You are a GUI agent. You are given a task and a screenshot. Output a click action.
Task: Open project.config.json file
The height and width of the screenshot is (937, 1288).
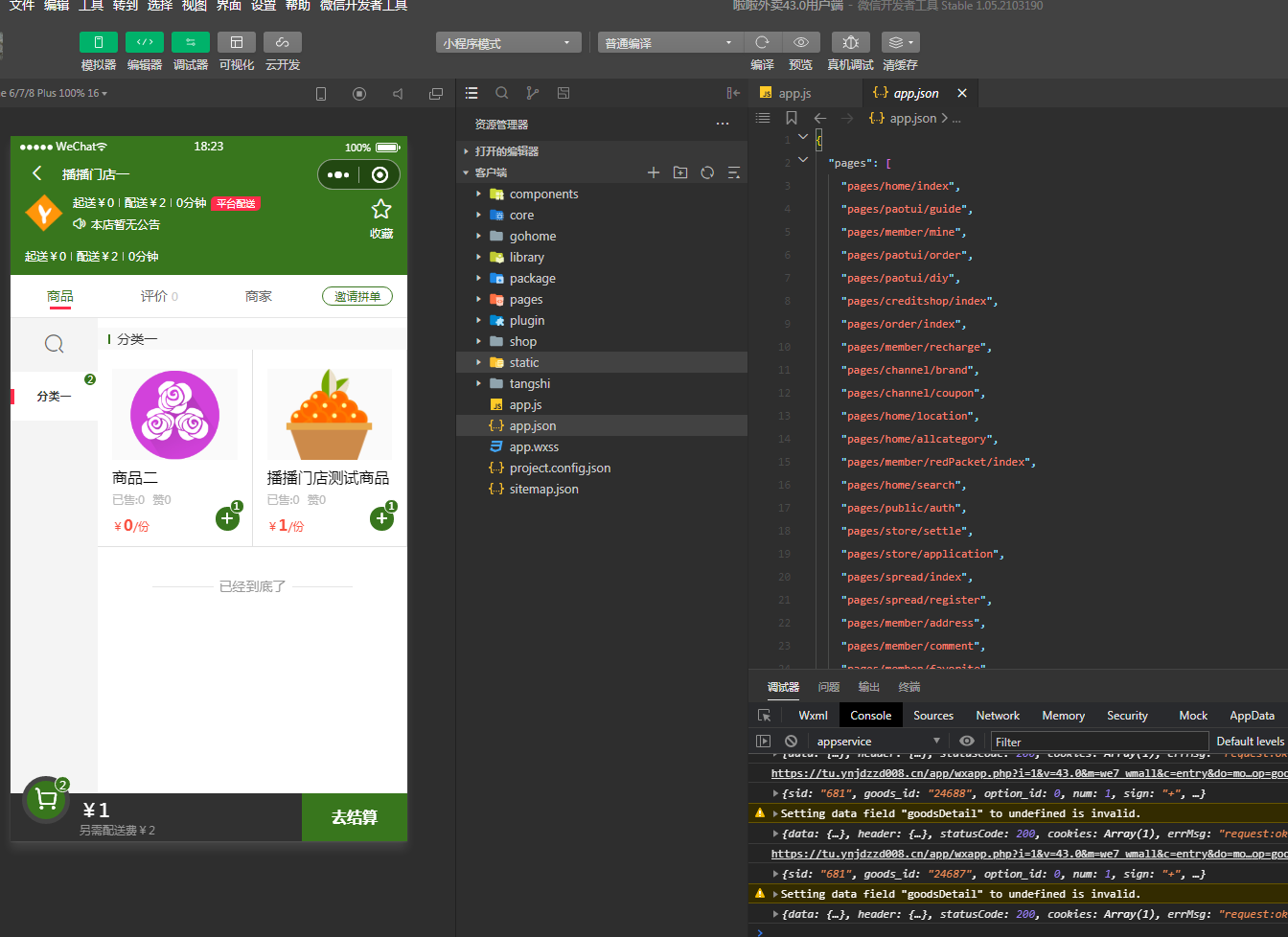coord(602,468)
